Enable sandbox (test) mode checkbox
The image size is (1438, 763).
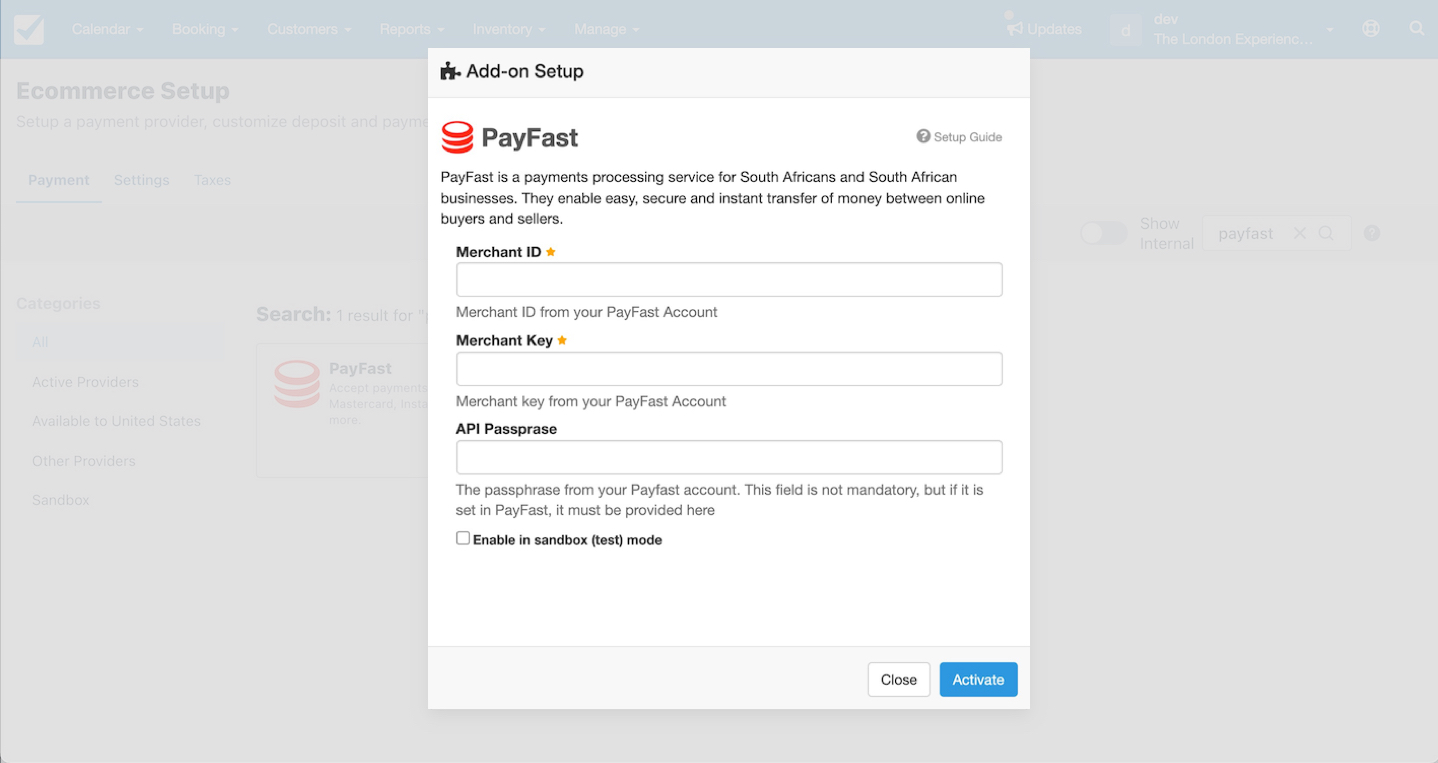tap(463, 538)
